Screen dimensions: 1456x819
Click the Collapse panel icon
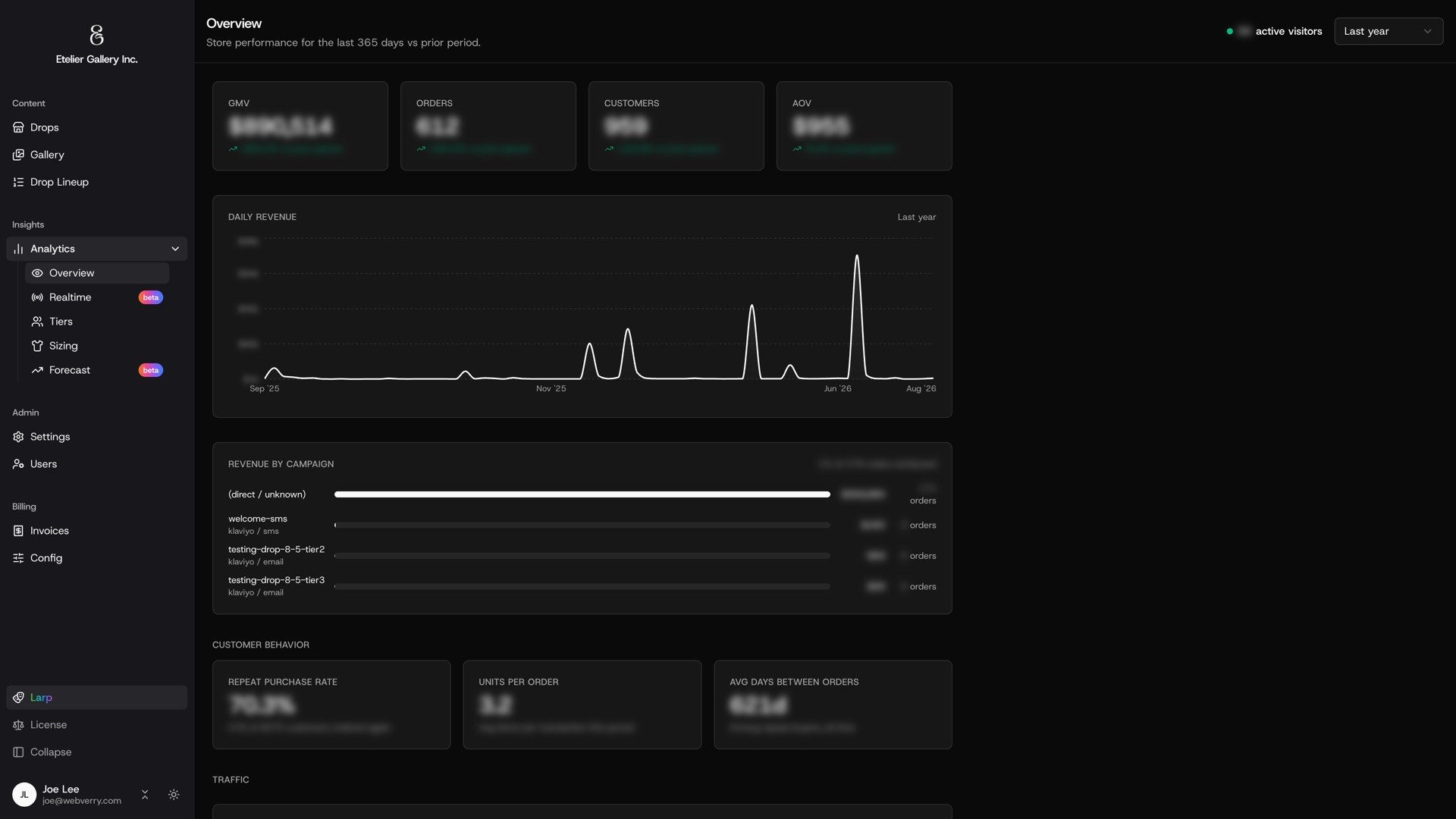click(x=18, y=752)
